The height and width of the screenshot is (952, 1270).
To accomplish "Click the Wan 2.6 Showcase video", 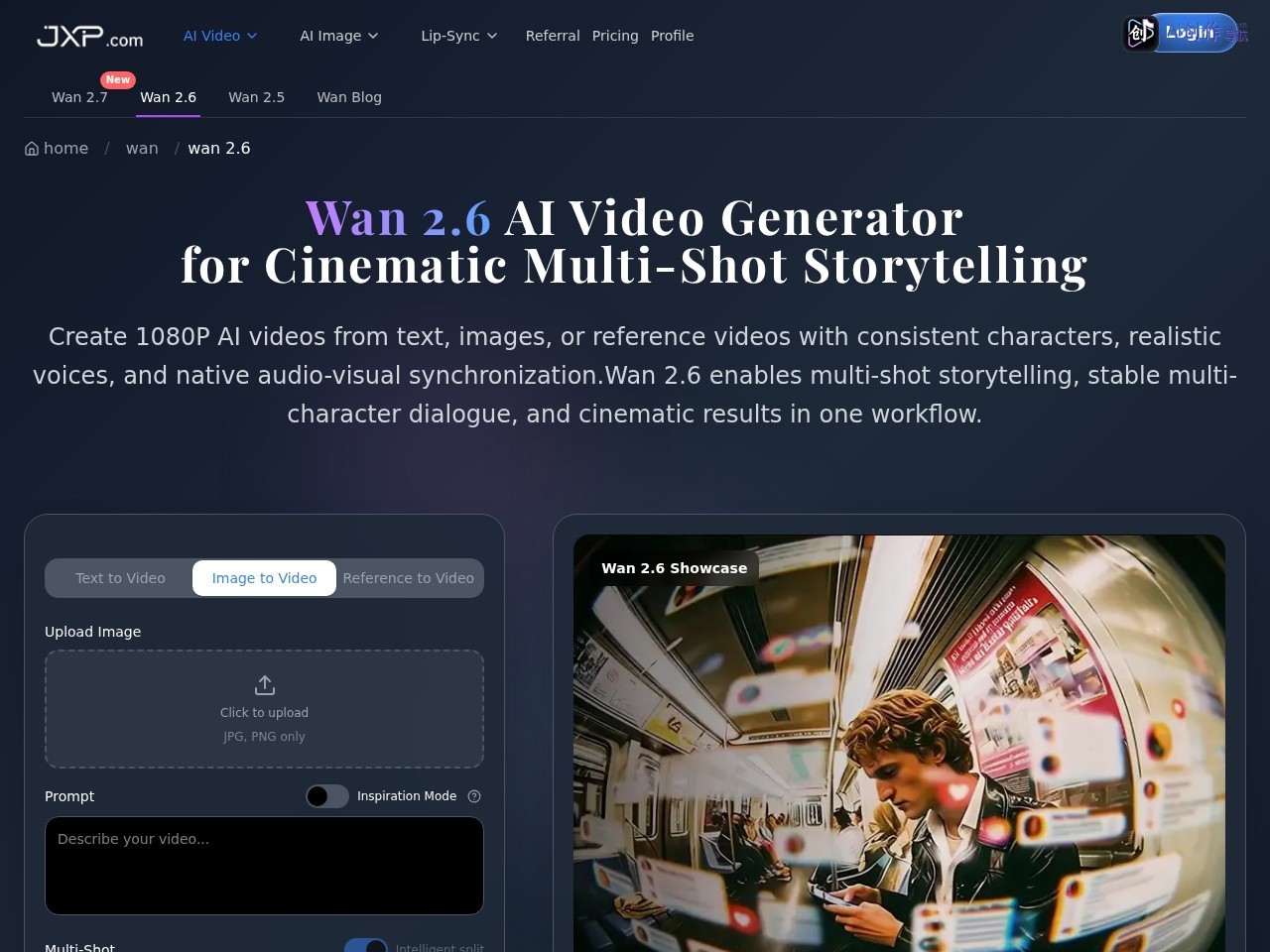I will (x=899, y=744).
